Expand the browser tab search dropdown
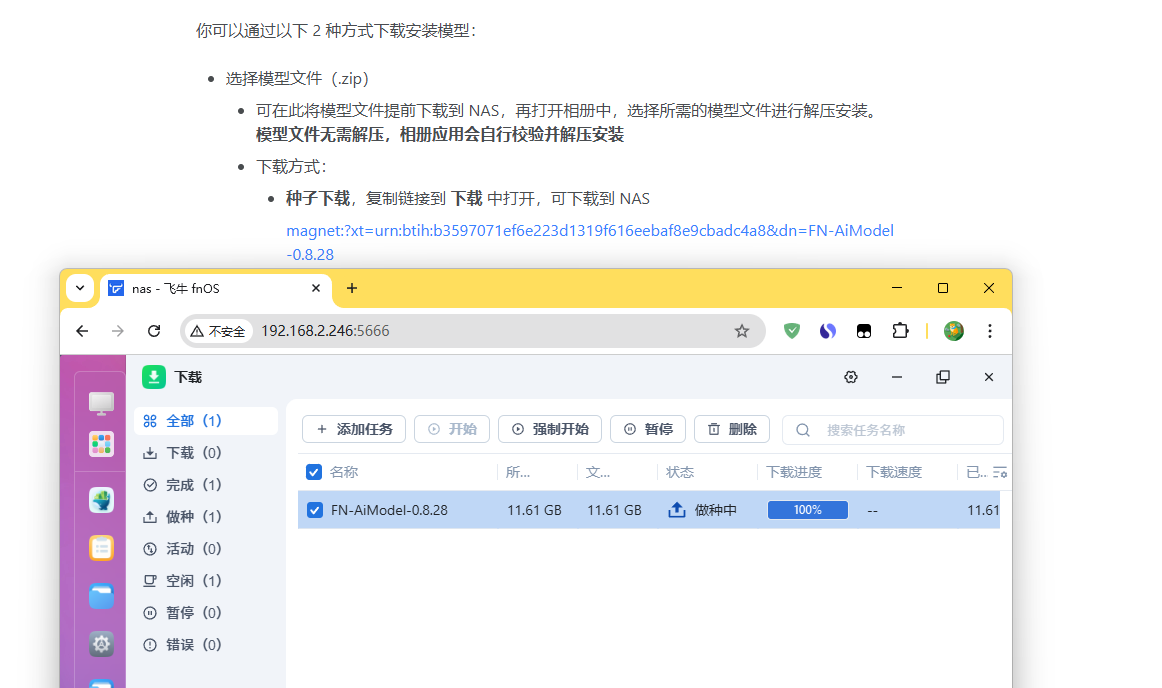Image resolution: width=1162 pixels, height=688 pixels. [x=80, y=288]
